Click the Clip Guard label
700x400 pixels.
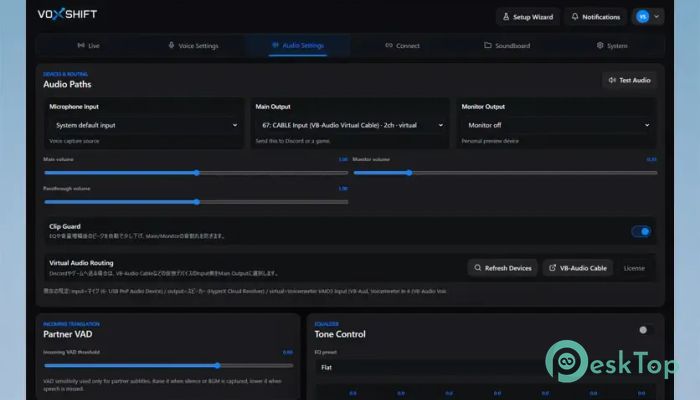click(65, 226)
